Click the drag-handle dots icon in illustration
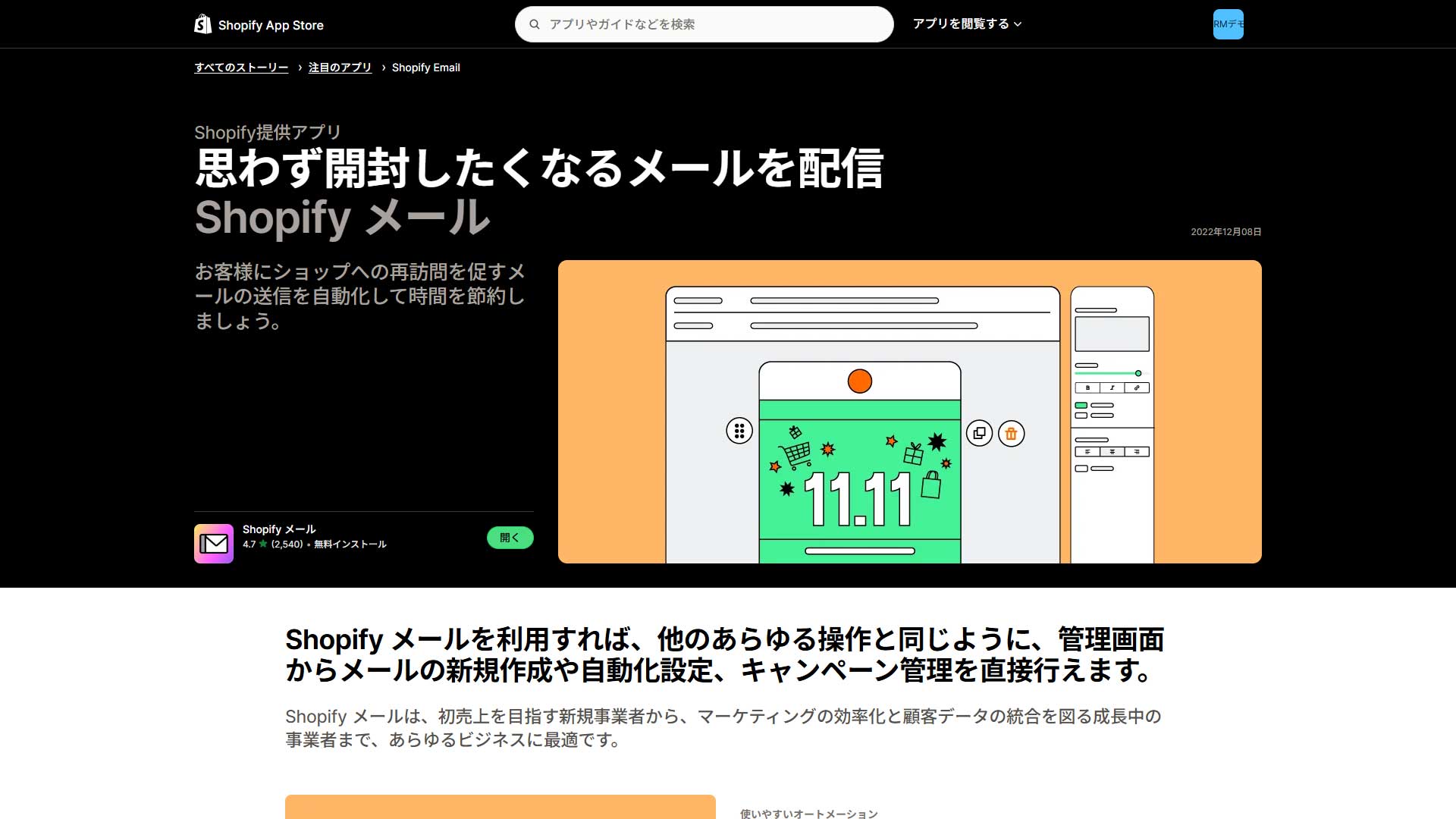This screenshot has width=1456, height=819. [x=739, y=431]
